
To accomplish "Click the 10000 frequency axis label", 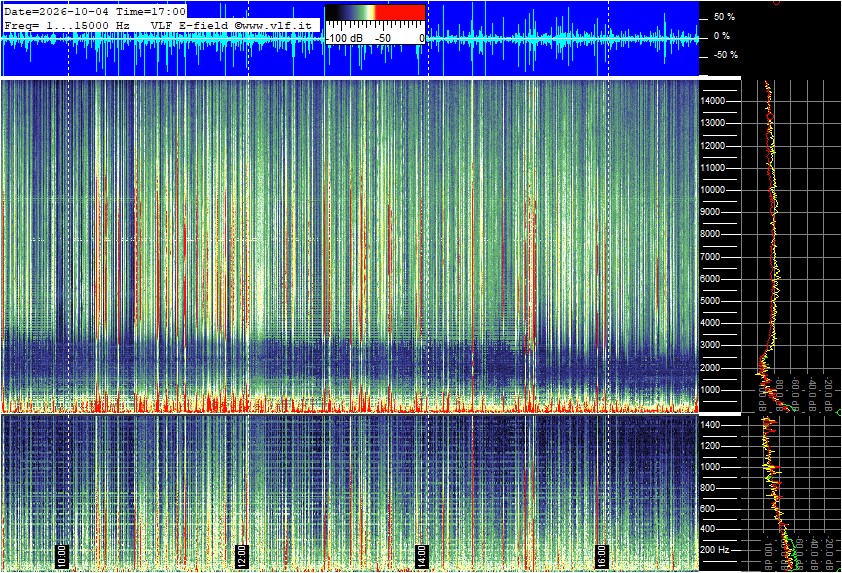I will coord(713,190).
